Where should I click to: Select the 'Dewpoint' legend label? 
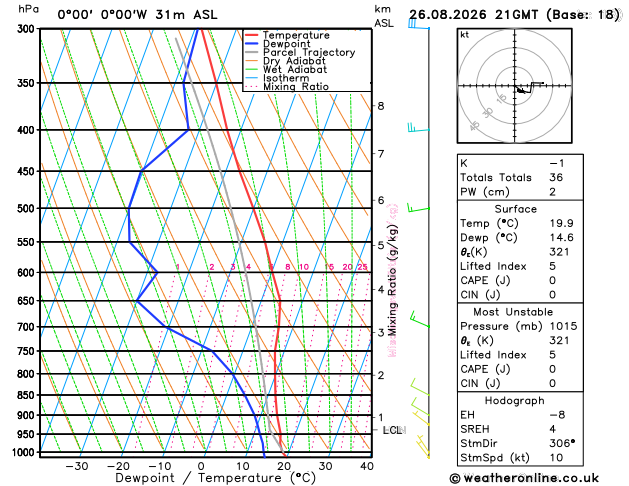click(x=286, y=44)
